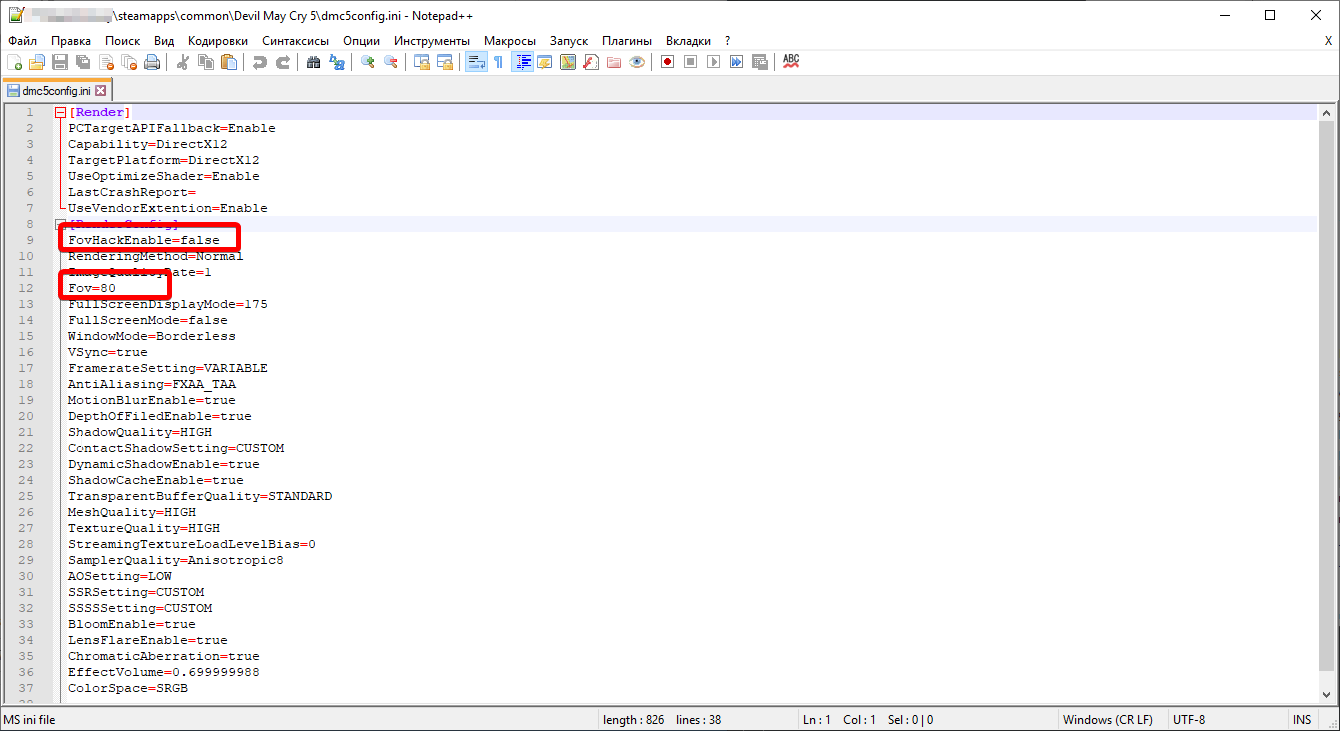Click the Stop recording macro icon
The image size is (1340, 731).
point(690,62)
